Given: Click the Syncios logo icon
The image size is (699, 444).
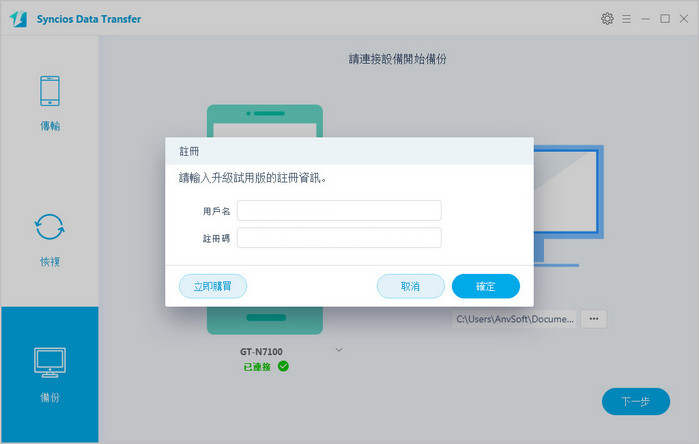Looking at the screenshot, I should click(19, 19).
